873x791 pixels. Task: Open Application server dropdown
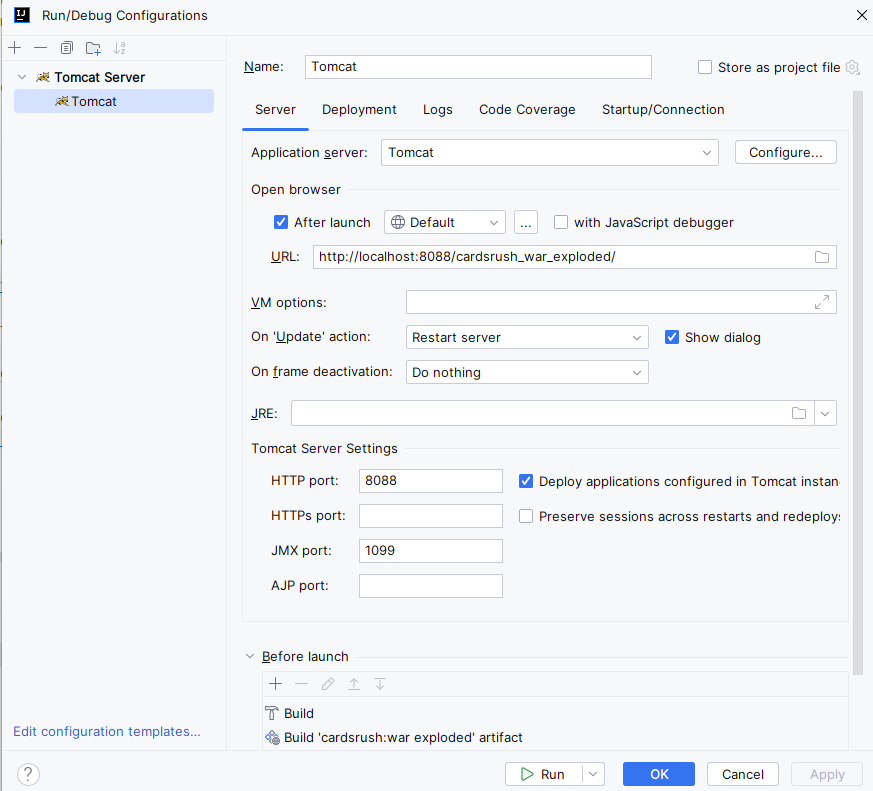(x=550, y=153)
